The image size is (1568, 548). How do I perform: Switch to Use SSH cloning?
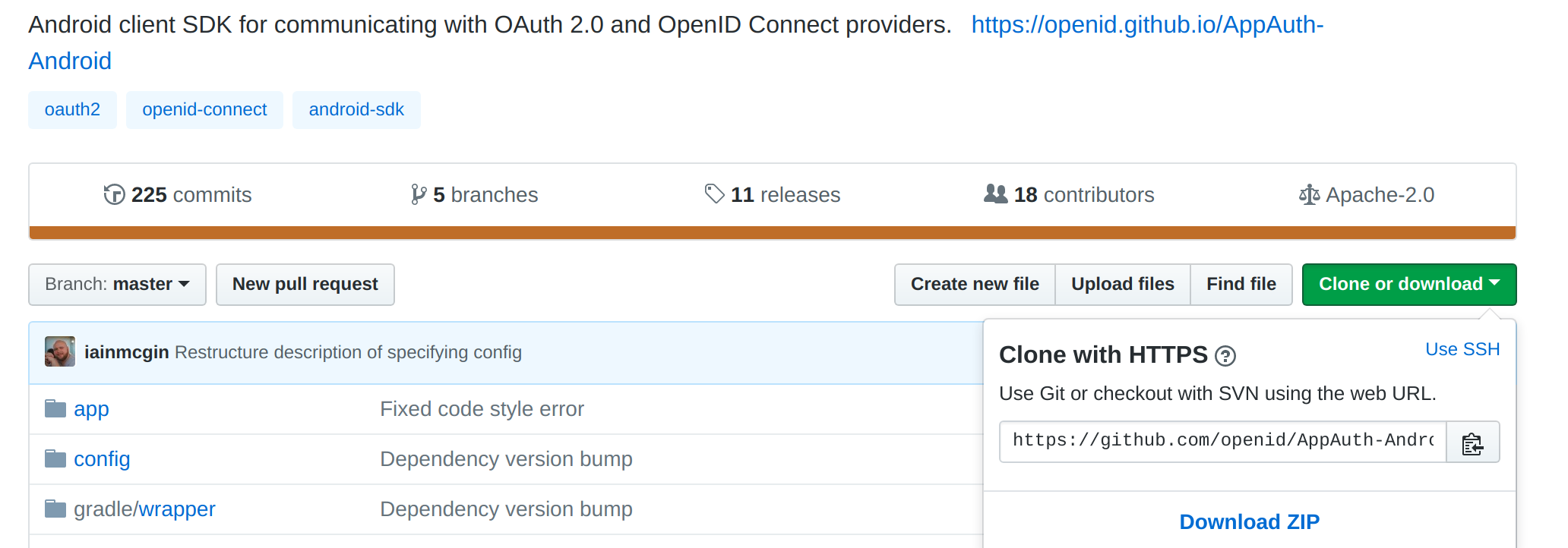pos(1462,349)
